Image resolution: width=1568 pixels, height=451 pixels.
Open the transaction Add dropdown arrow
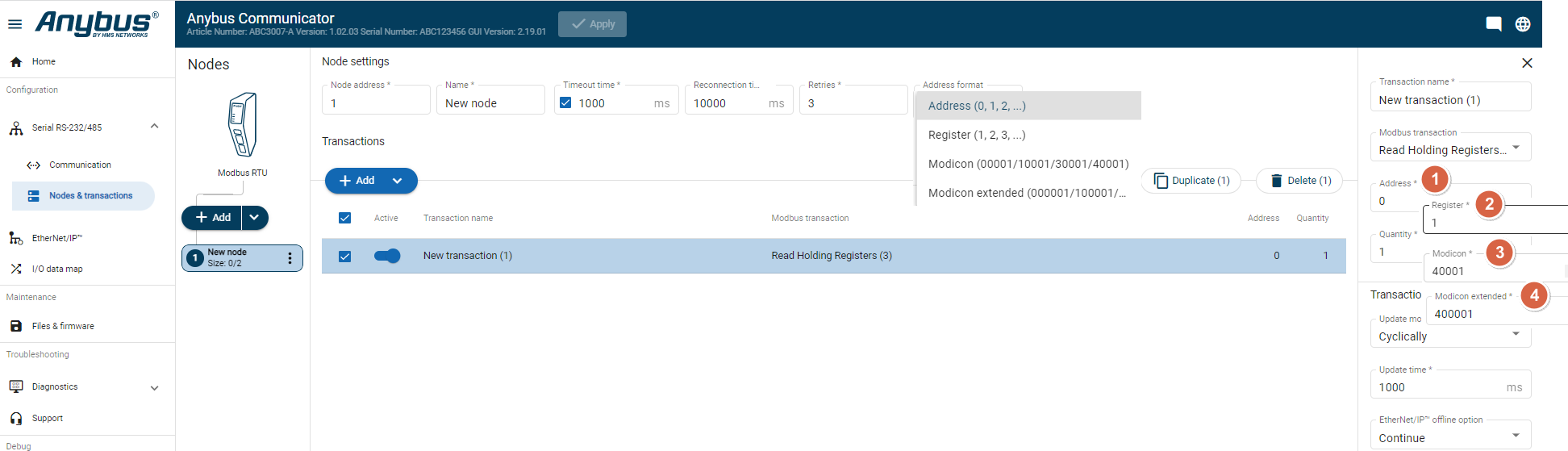point(397,181)
